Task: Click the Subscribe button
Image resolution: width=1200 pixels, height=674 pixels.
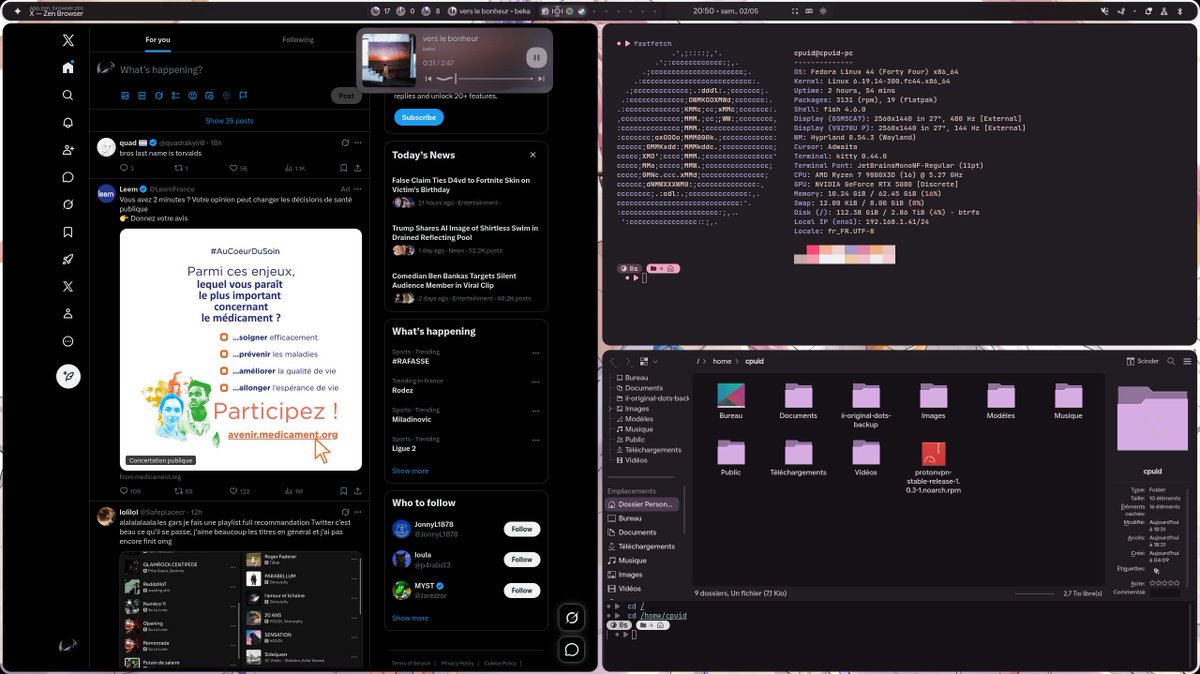Action: point(418,117)
